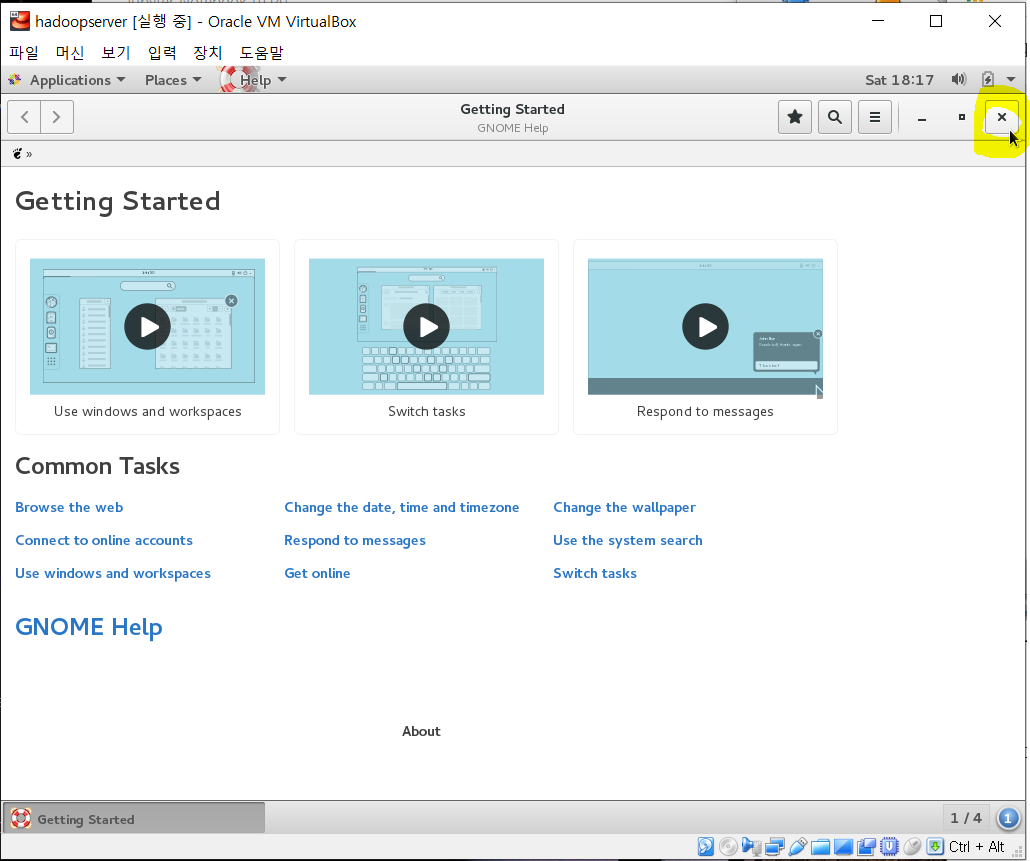Screen dimensions: 1030x861
Task: Click the GNOME foot breadcrumb icon
Action: click(x=17, y=154)
